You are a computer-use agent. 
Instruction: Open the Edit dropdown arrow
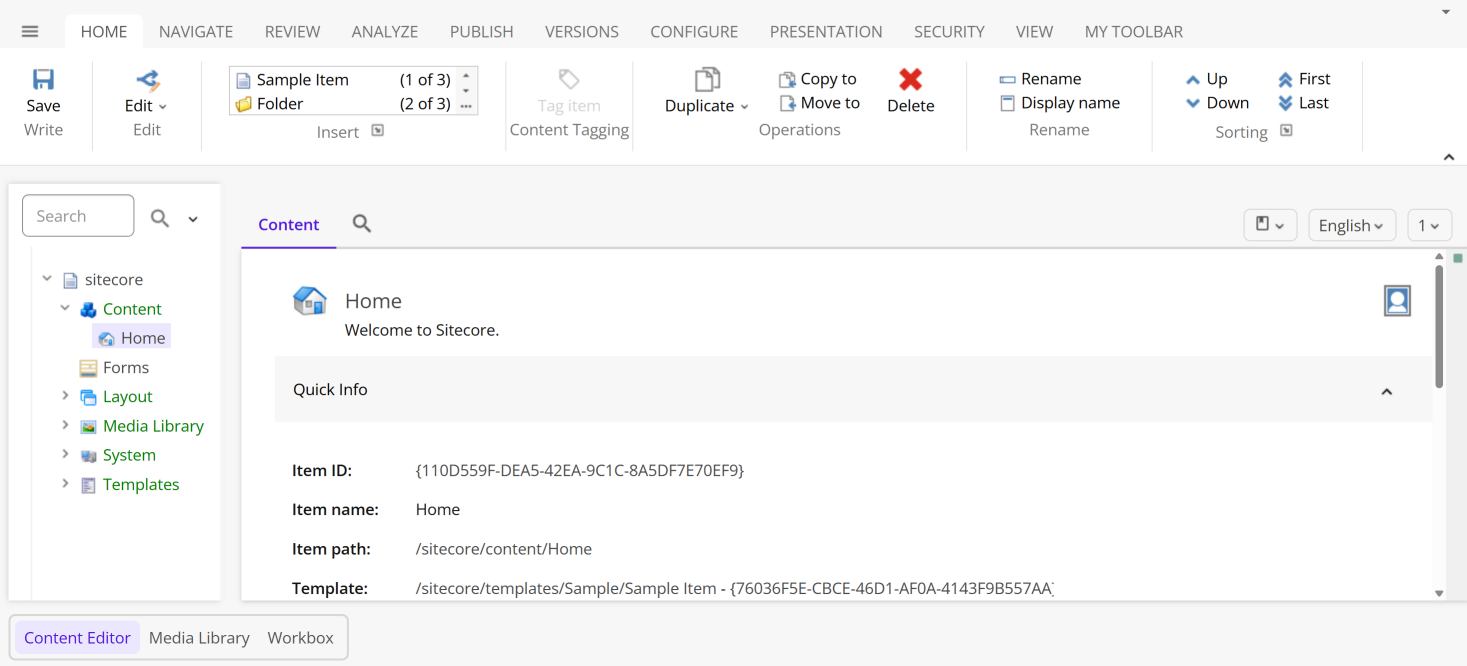pyautogui.click(x=163, y=106)
